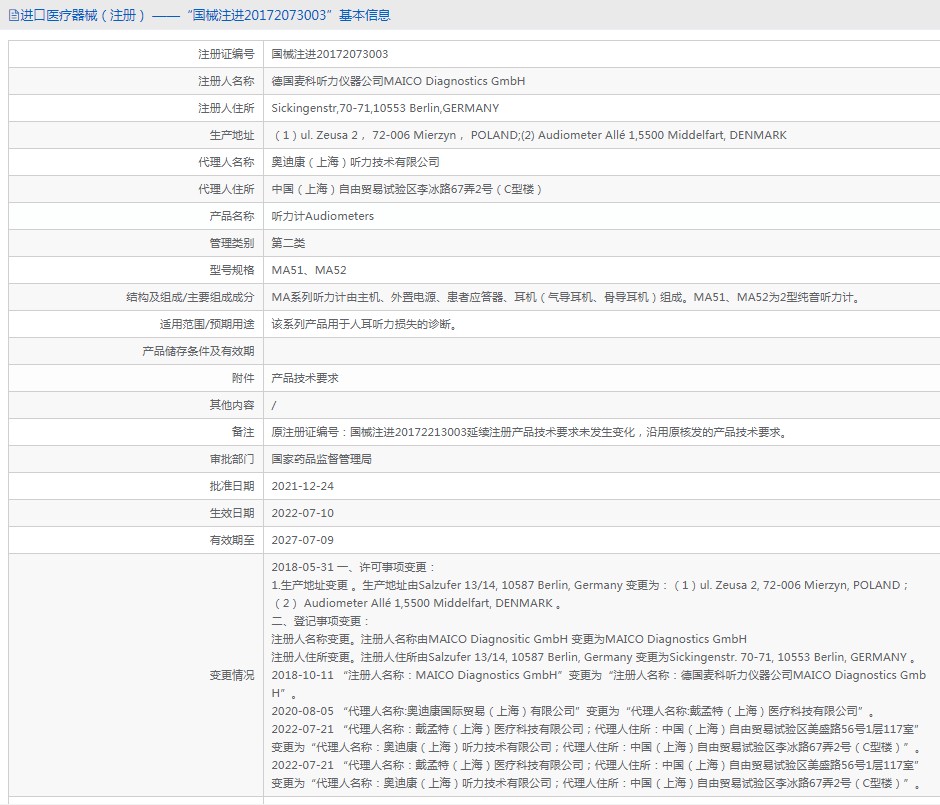
Task: Select the "适用范围/预期用途" row label
Action: pos(207,324)
